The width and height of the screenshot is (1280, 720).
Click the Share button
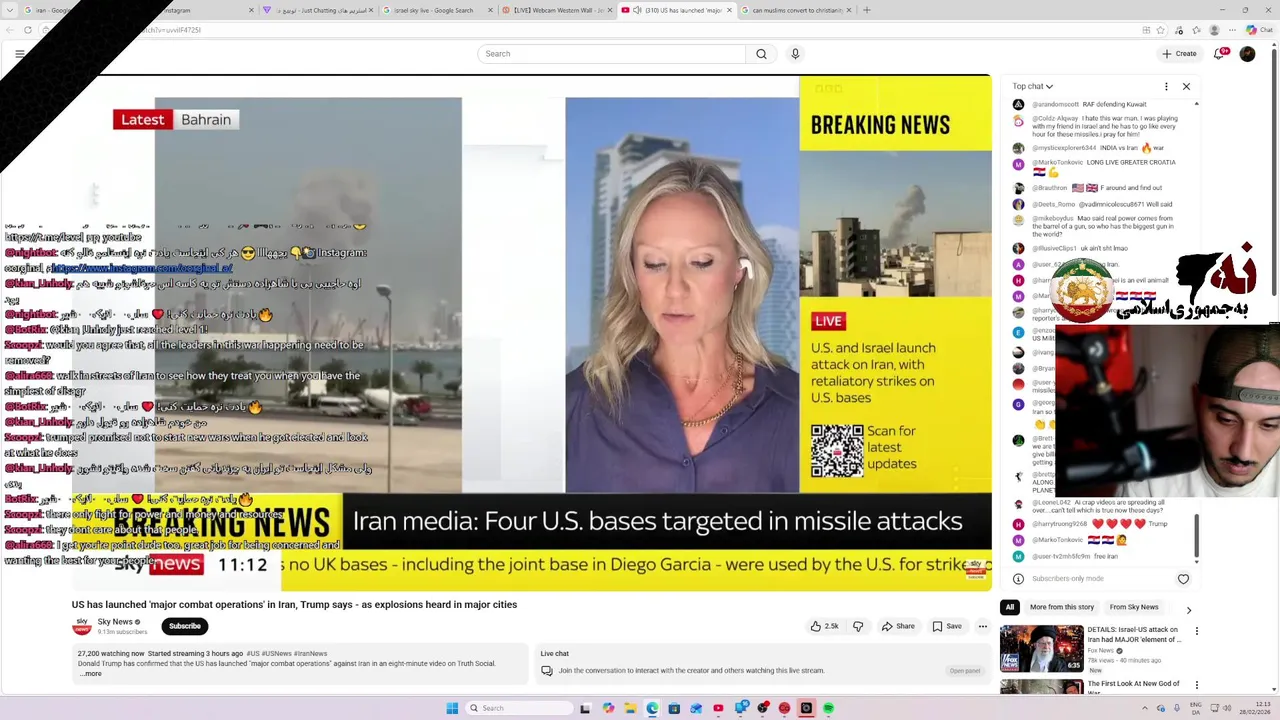coord(897,626)
